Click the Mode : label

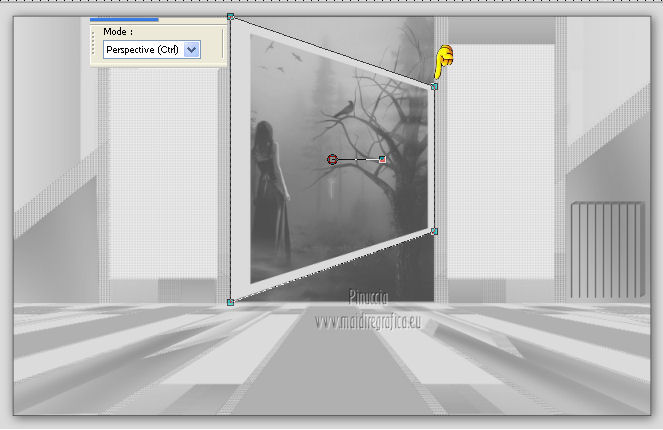pyautogui.click(x=118, y=32)
